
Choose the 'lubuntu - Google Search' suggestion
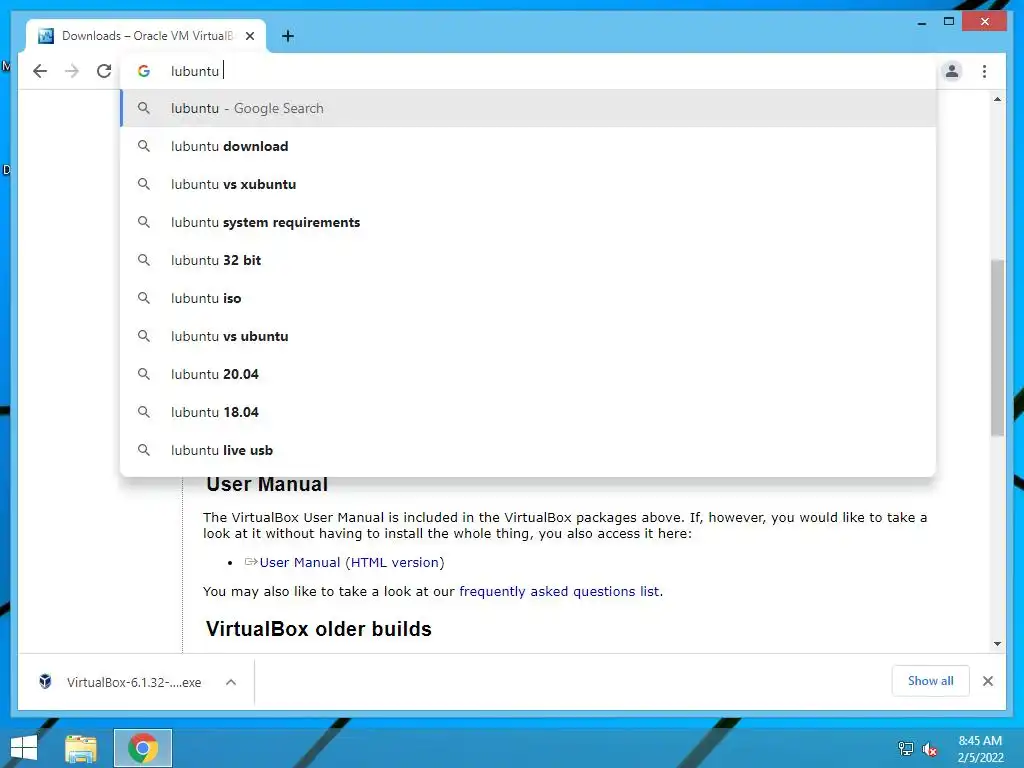pos(528,108)
